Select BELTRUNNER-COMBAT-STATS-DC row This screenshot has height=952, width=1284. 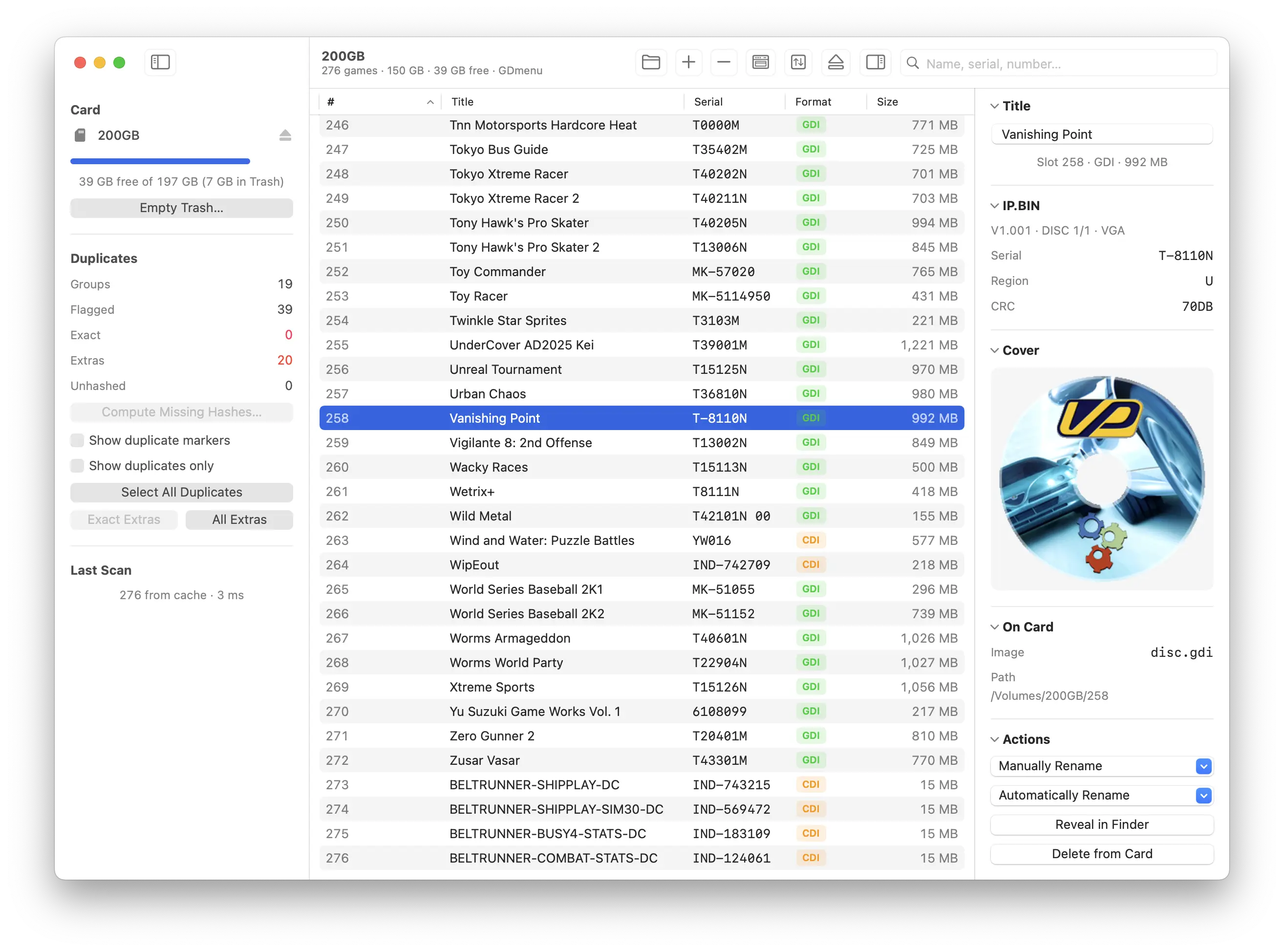pos(641,859)
